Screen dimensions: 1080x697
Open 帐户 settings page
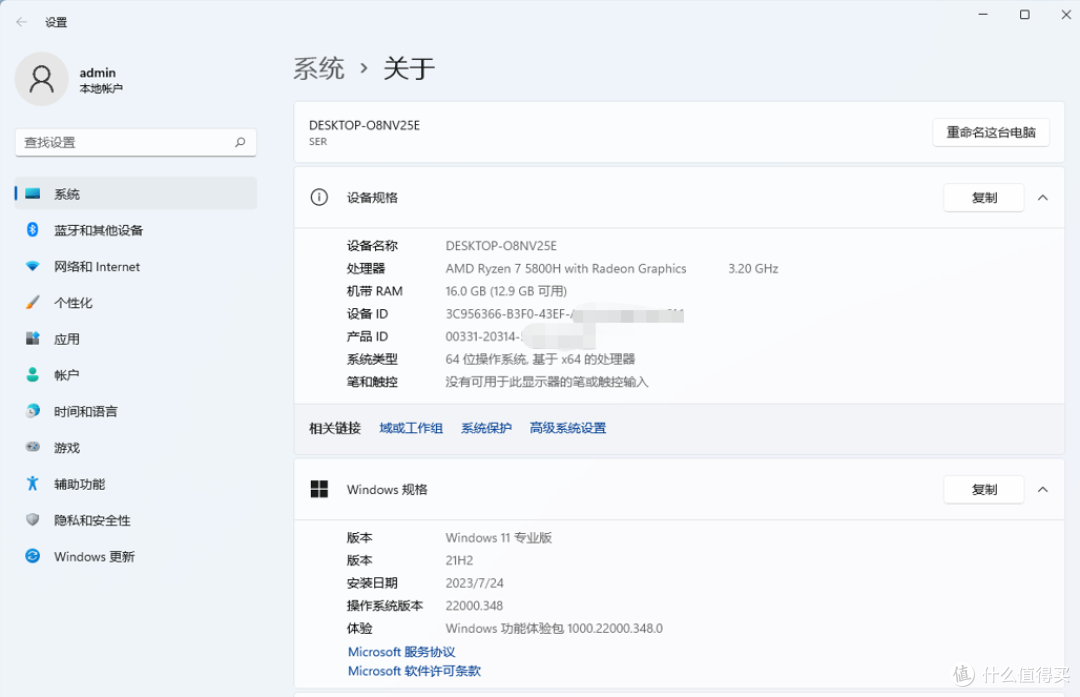pyautogui.click(x=136, y=375)
